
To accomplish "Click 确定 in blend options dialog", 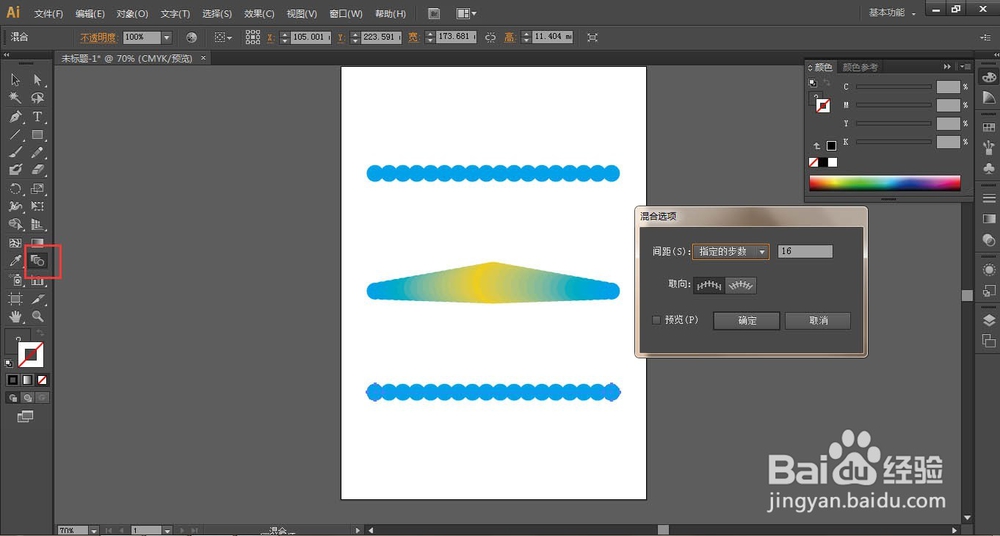I will [747, 321].
